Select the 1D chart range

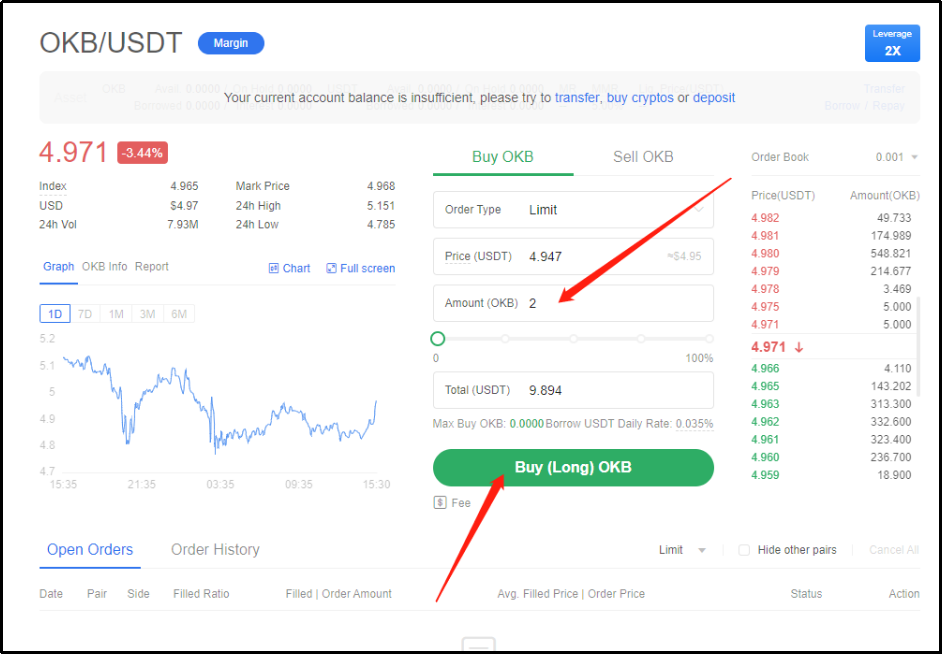pos(55,314)
